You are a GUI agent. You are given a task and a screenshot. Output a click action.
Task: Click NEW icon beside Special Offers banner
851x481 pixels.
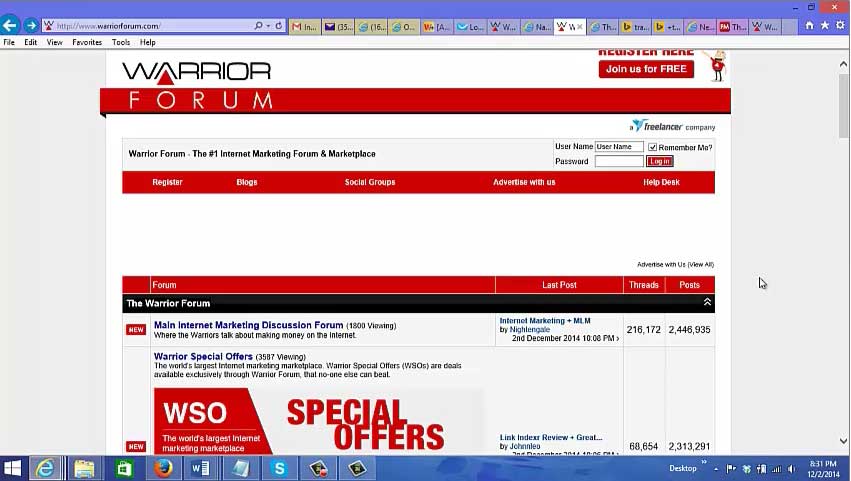coord(136,446)
